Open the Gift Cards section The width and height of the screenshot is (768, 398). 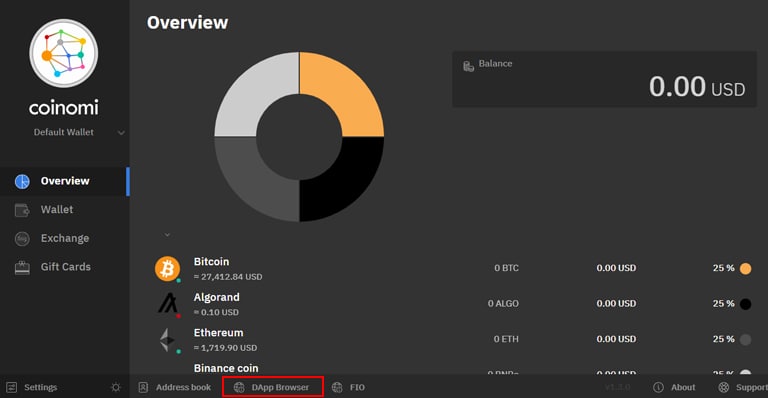pyautogui.click(x=66, y=267)
